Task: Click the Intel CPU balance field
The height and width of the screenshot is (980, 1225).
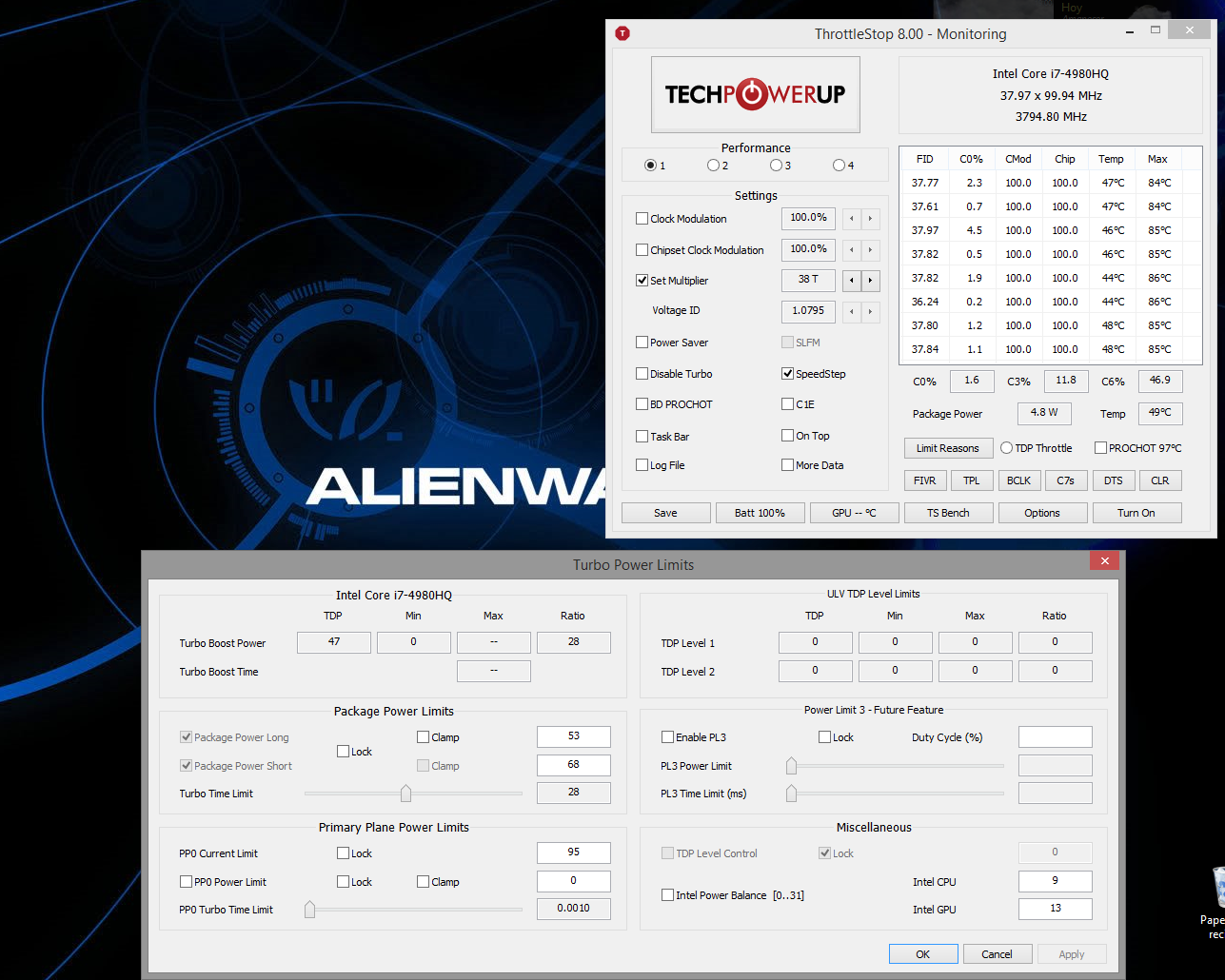Action: click(x=1056, y=881)
